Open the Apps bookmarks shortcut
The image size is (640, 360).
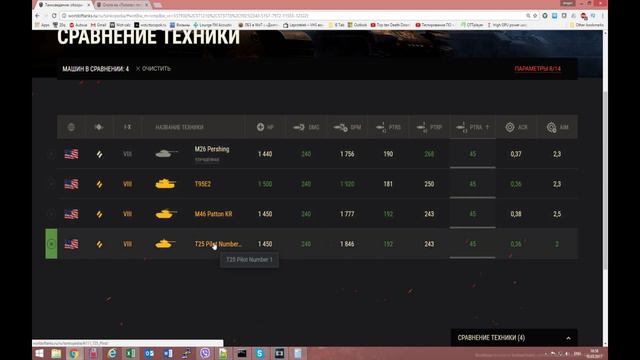42,25
